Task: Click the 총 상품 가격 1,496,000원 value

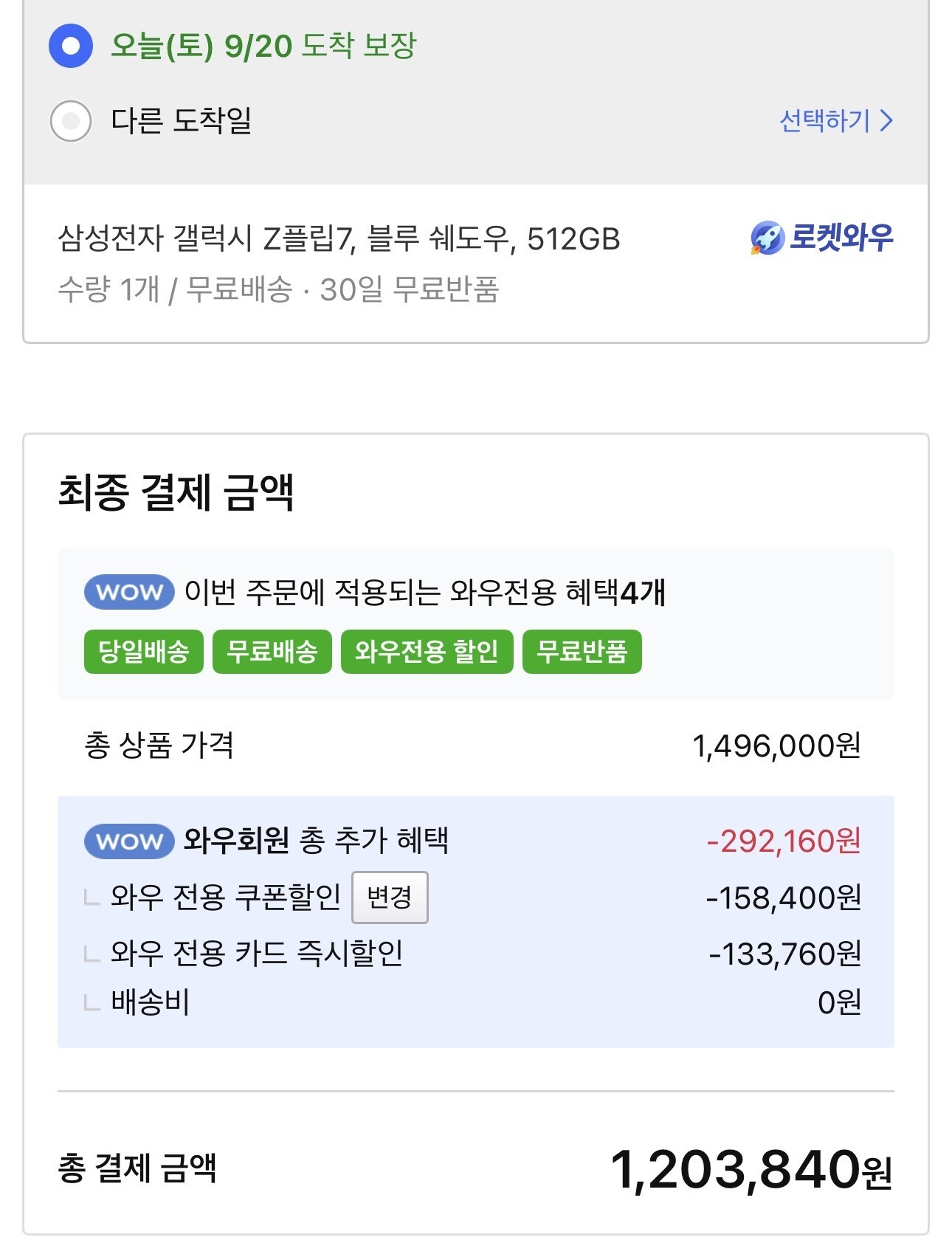Action: [776, 746]
